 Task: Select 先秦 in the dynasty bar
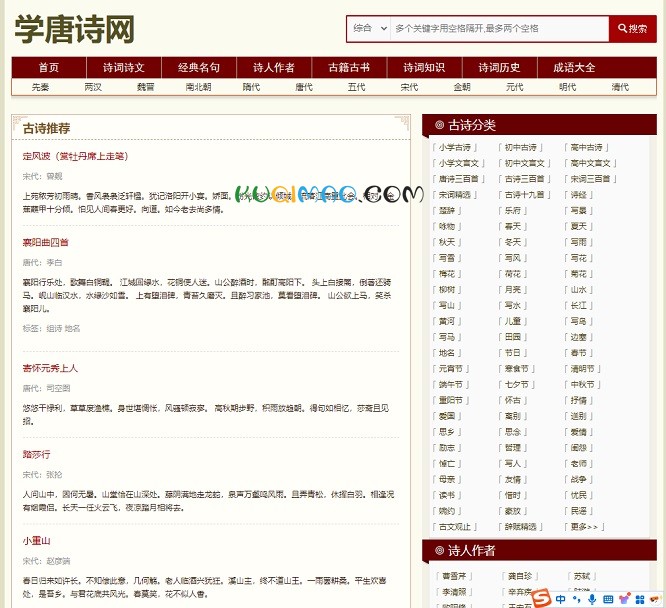coord(40,87)
